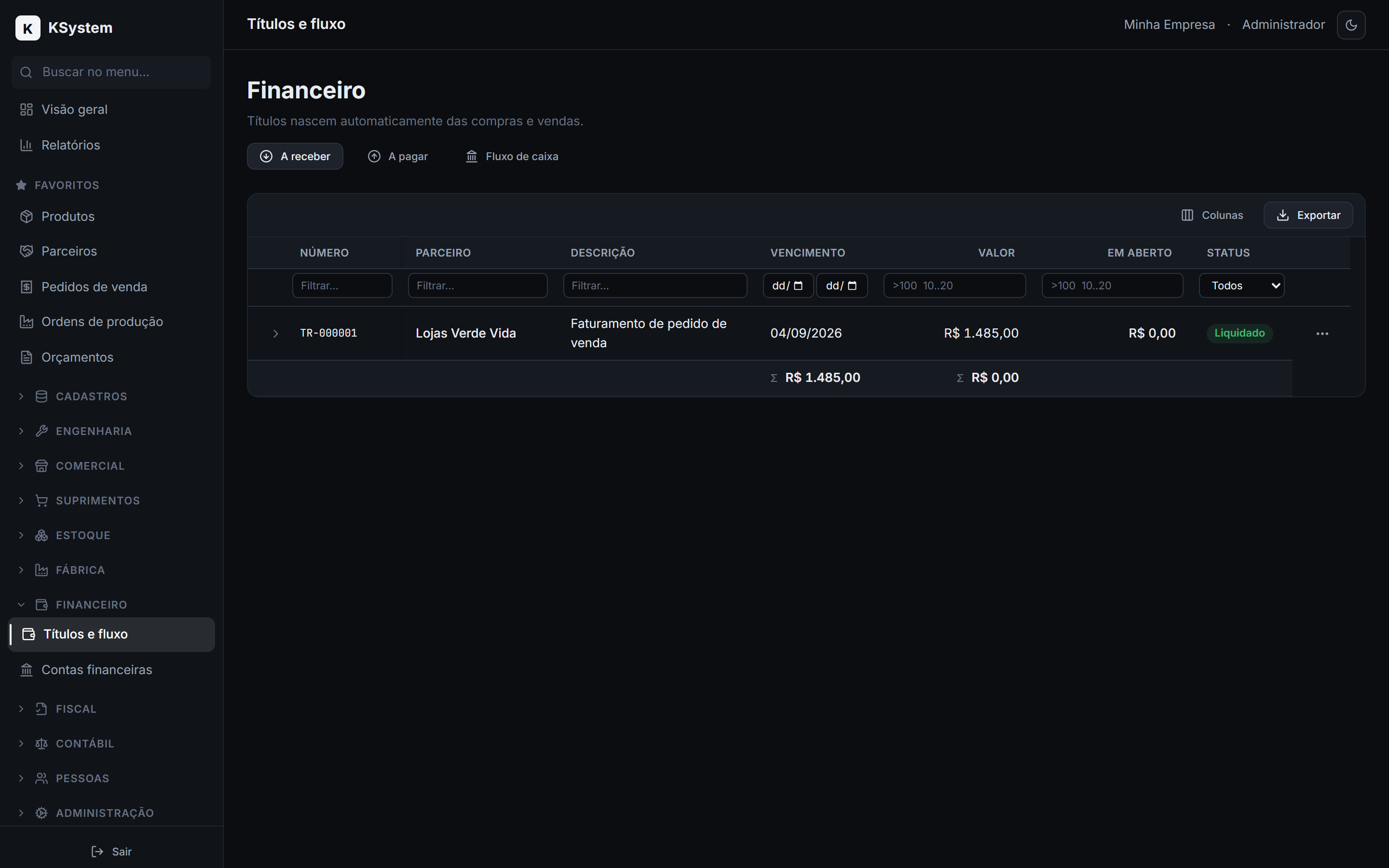This screenshot has height=868, width=1389.
Task: Click Minha Empresa in the header
Action: 1169,25
